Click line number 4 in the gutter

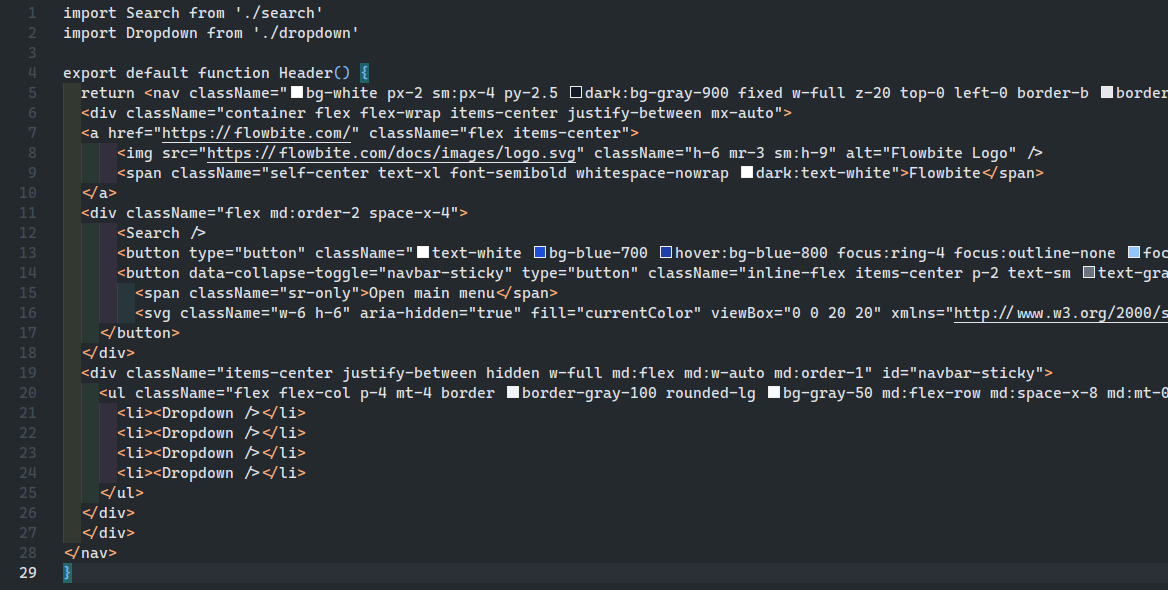click(x=32, y=73)
